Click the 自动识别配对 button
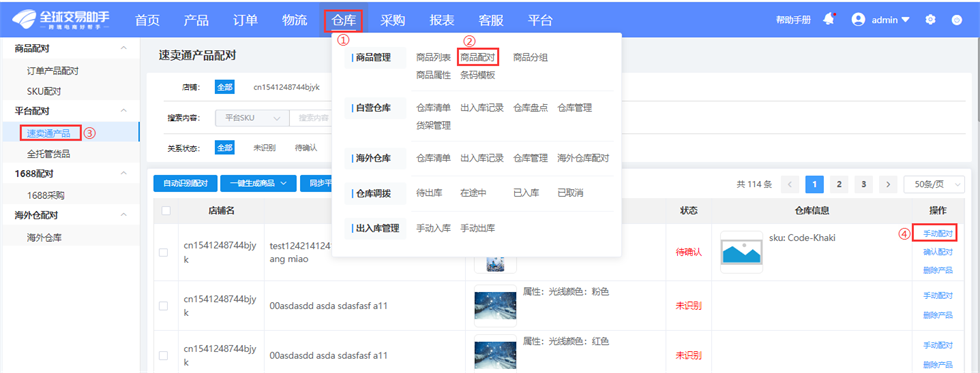The image size is (980, 373). (x=185, y=183)
